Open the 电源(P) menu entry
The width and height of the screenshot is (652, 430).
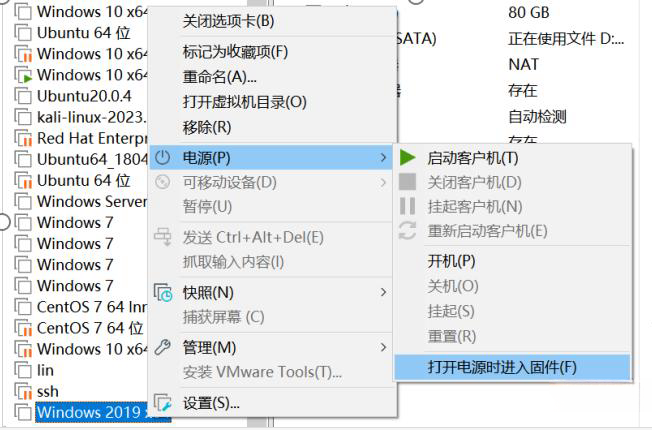click(x=271, y=158)
